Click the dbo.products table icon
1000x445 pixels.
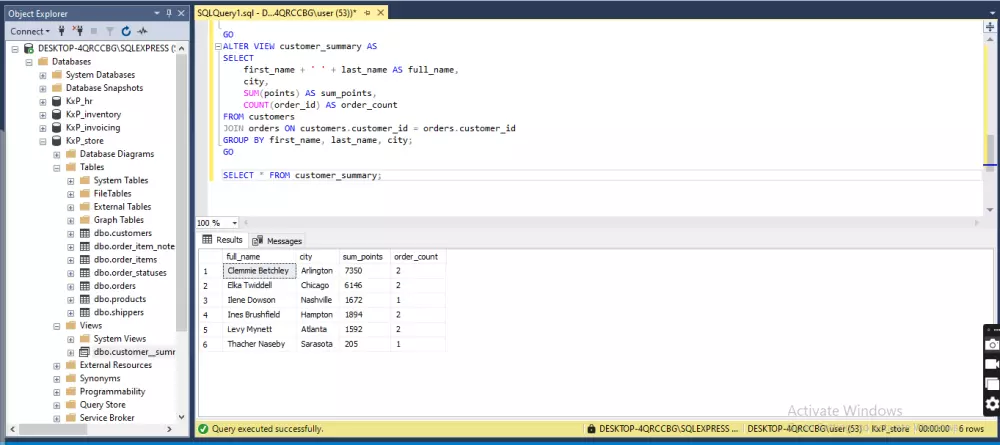(84, 299)
